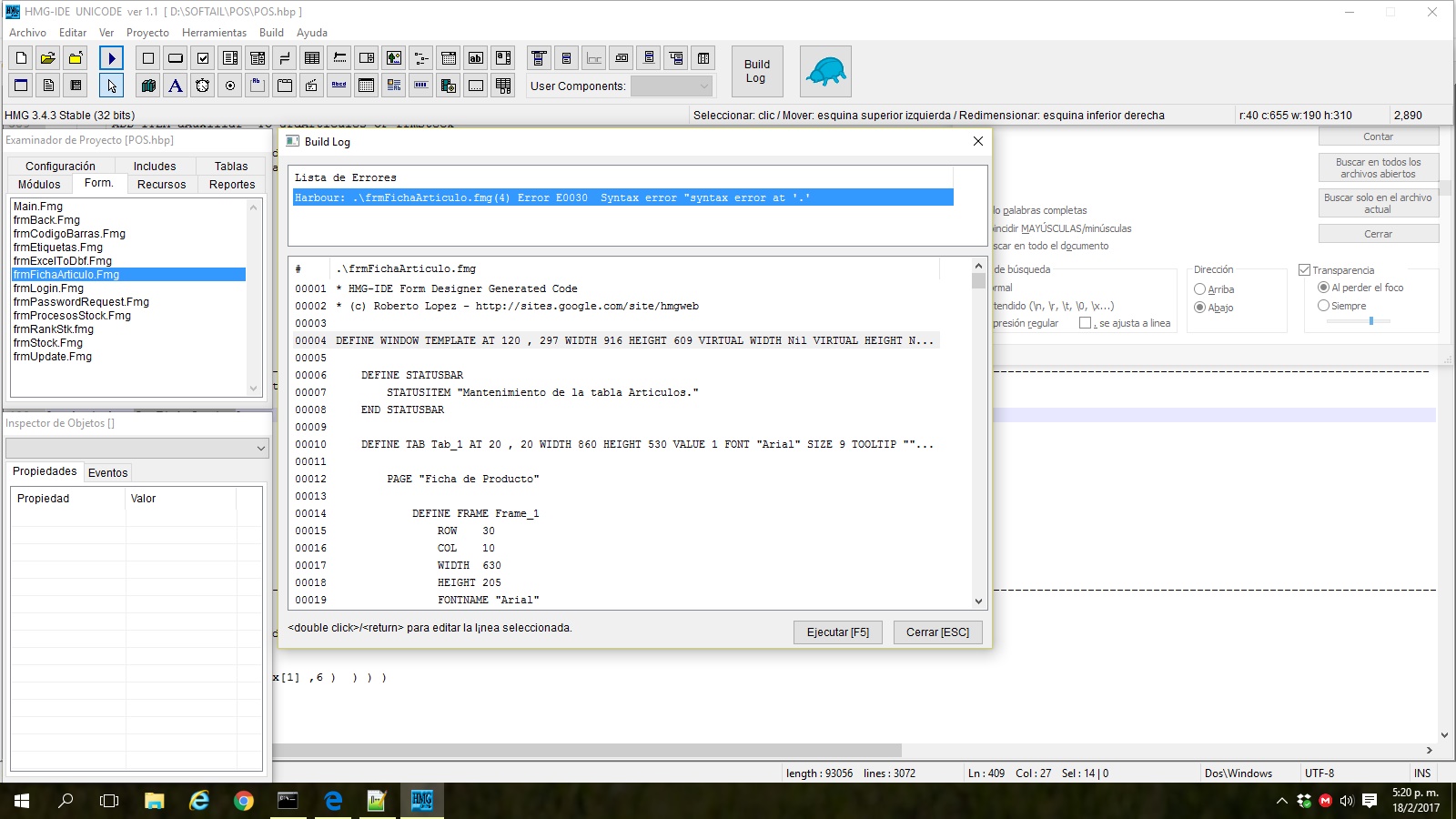Click Build Log code scroll-up arrow

click(x=978, y=266)
